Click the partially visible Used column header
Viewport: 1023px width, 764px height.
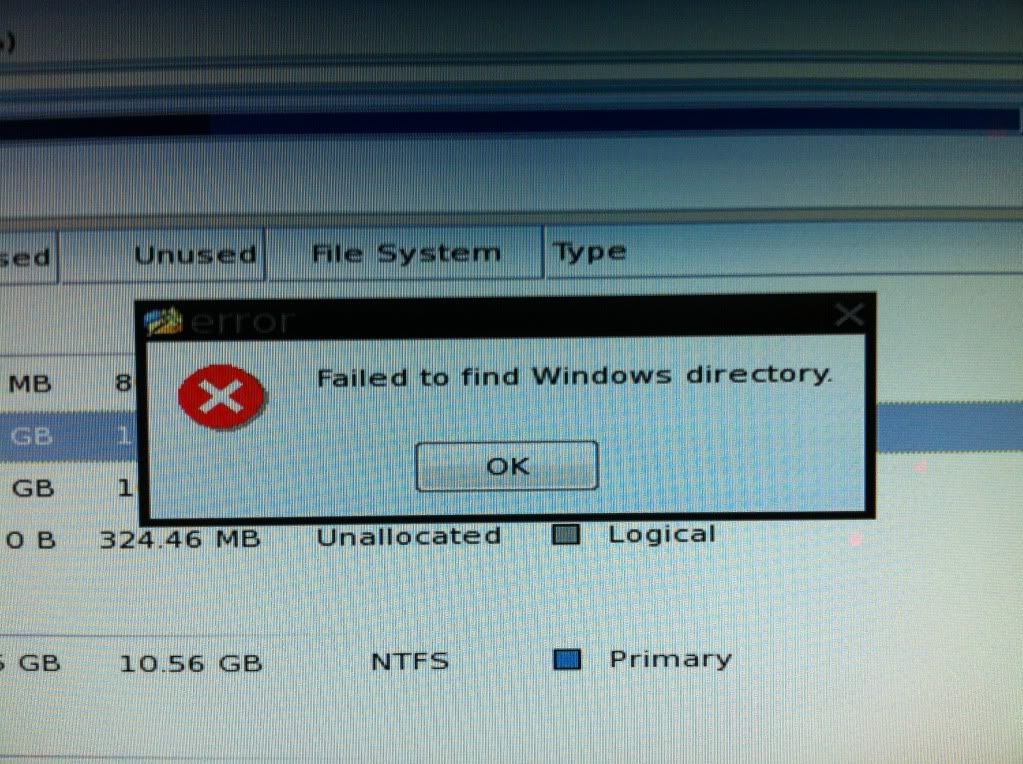(x=28, y=257)
